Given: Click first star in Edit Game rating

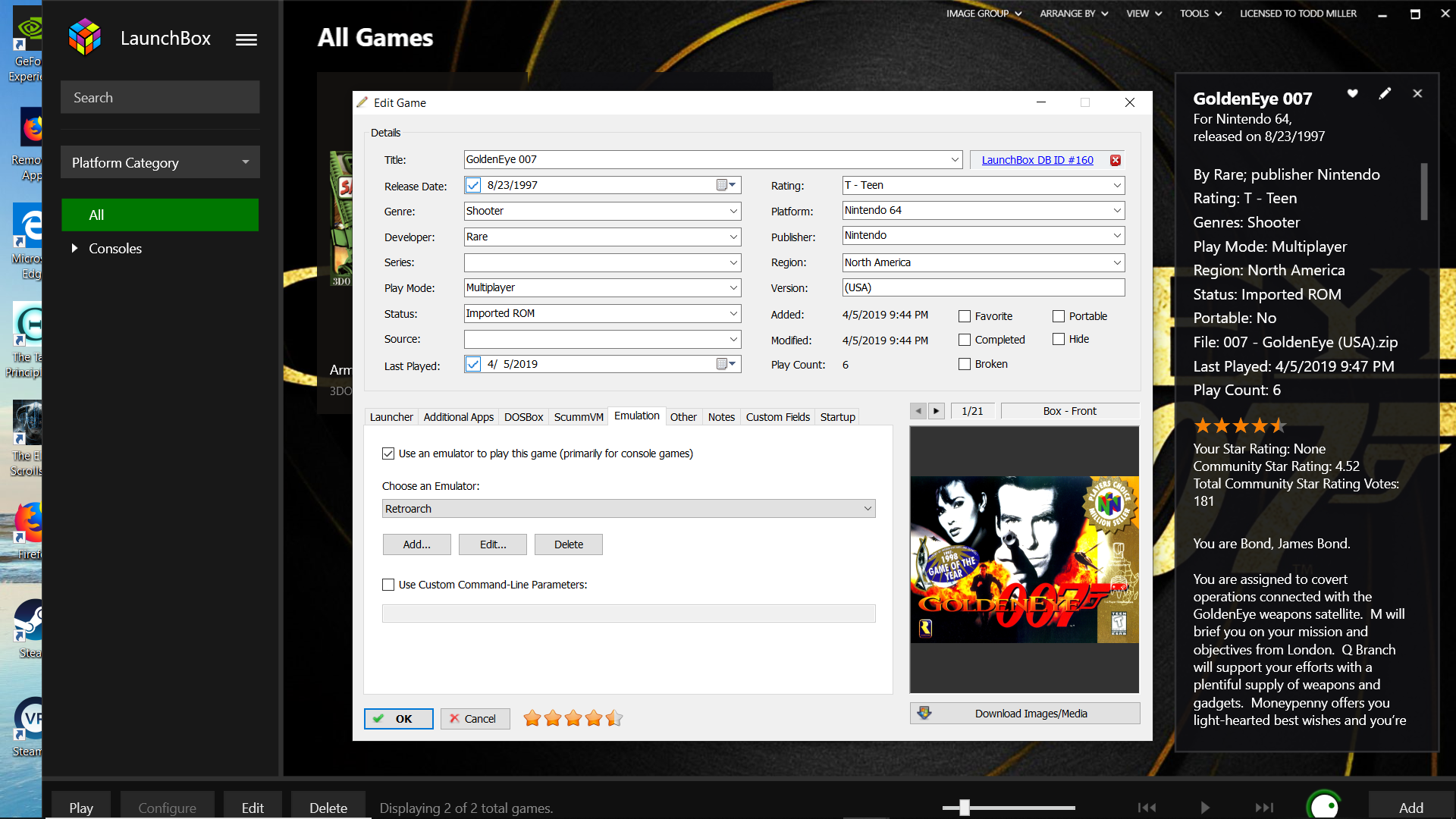Looking at the screenshot, I should point(532,718).
